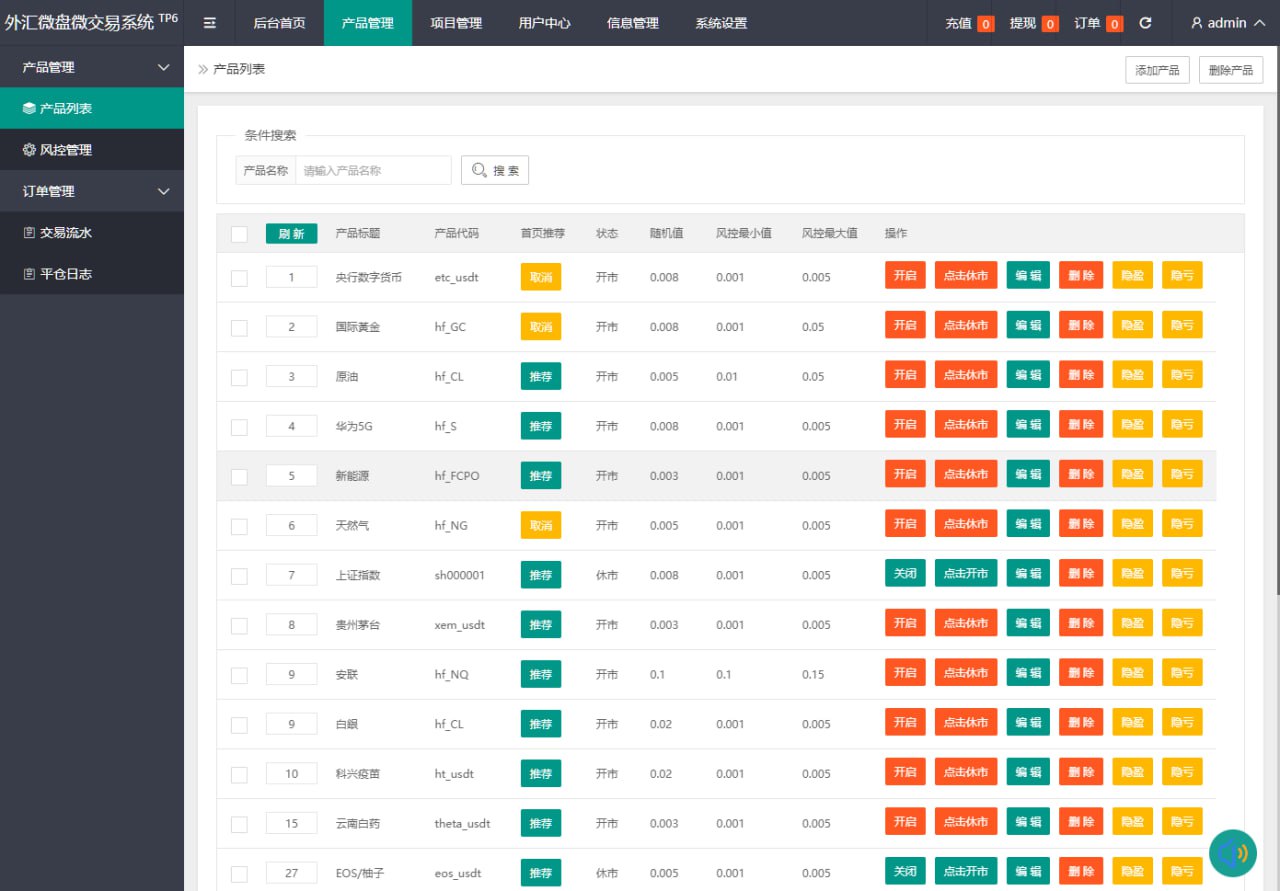Tick the checkbox for 天然气 row
This screenshot has height=891, width=1280.
[239, 526]
